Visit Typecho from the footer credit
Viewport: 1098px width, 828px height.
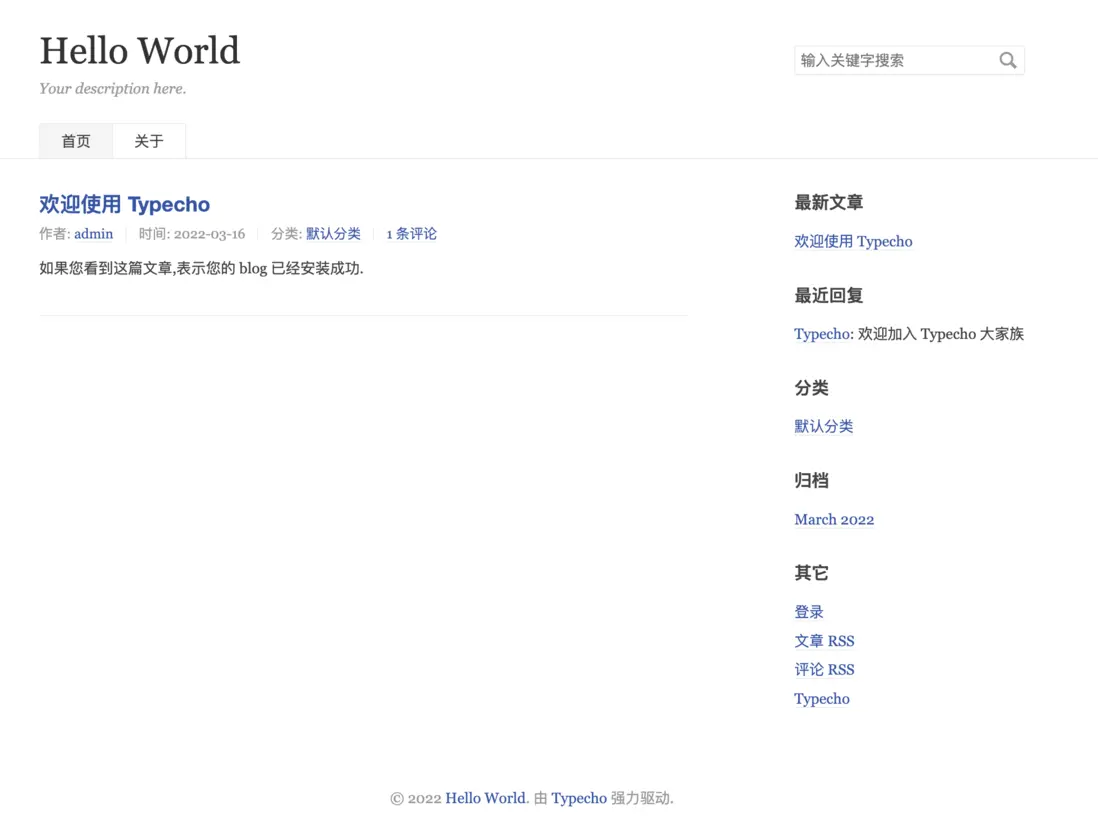click(x=579, y=798)
